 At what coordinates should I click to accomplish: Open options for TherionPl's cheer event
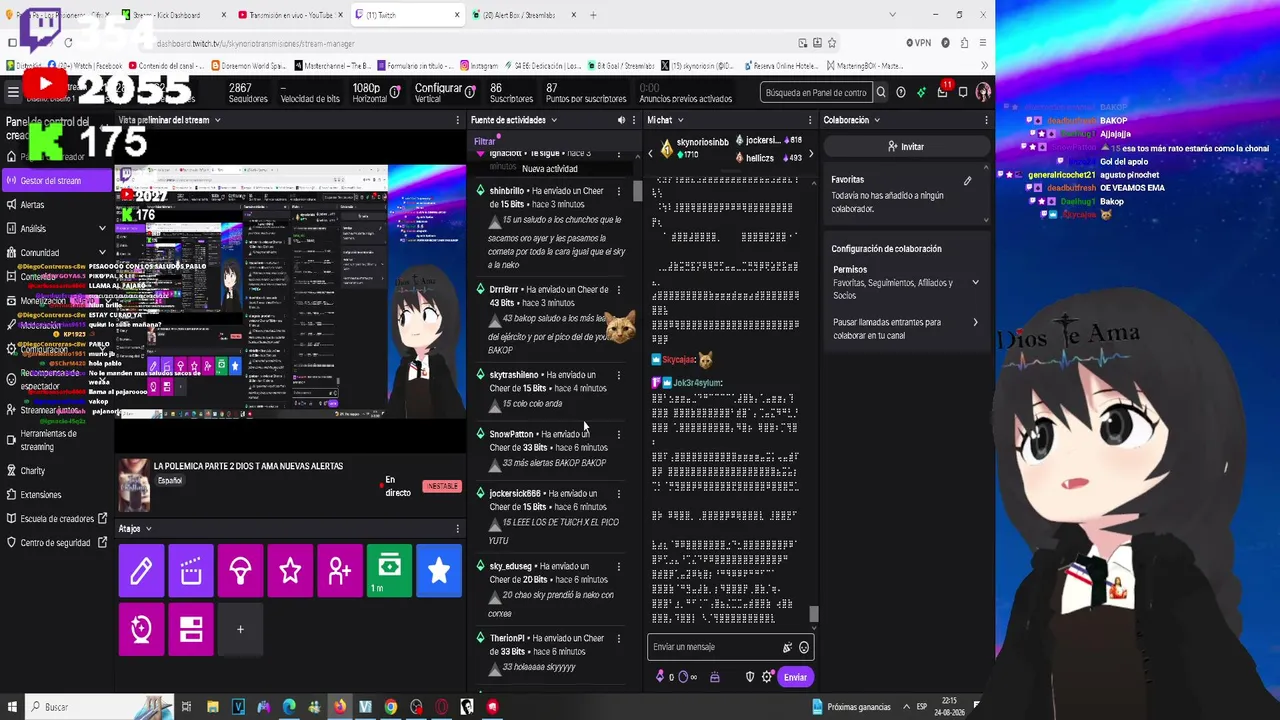point(618,638)
